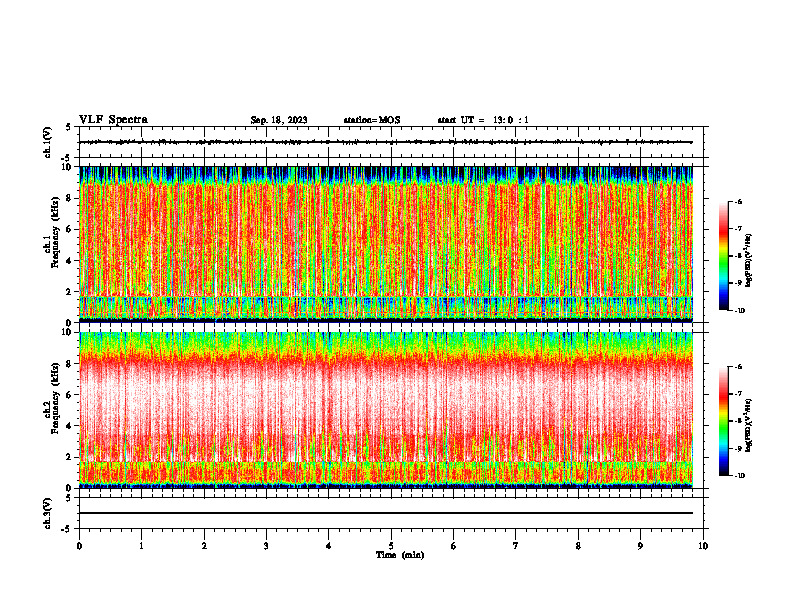Click inside the ch.2 spectrogram panel
The height and width of the screenshot is (612, 792).
coord(385,410)
